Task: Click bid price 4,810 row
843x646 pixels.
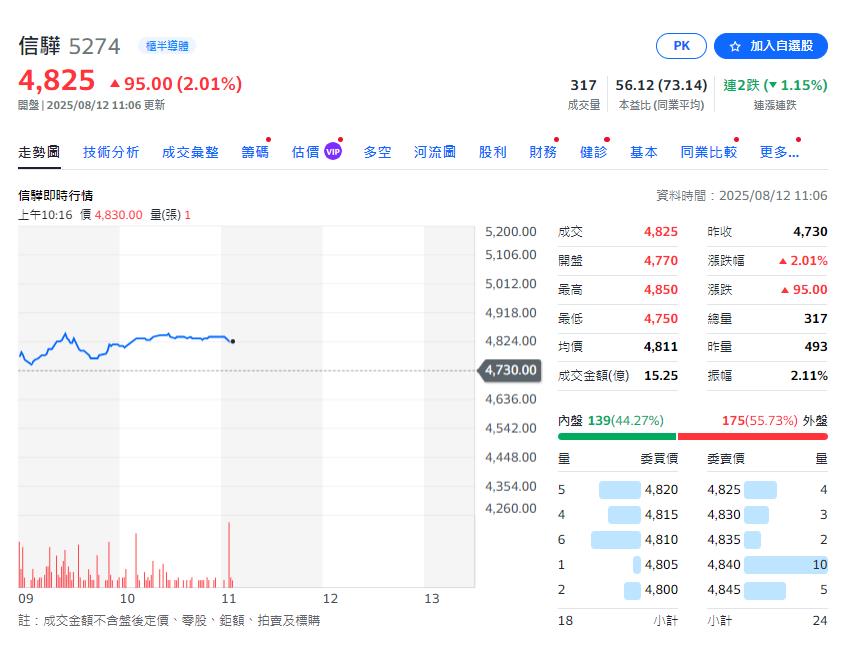Action: (x=618, y=540)
